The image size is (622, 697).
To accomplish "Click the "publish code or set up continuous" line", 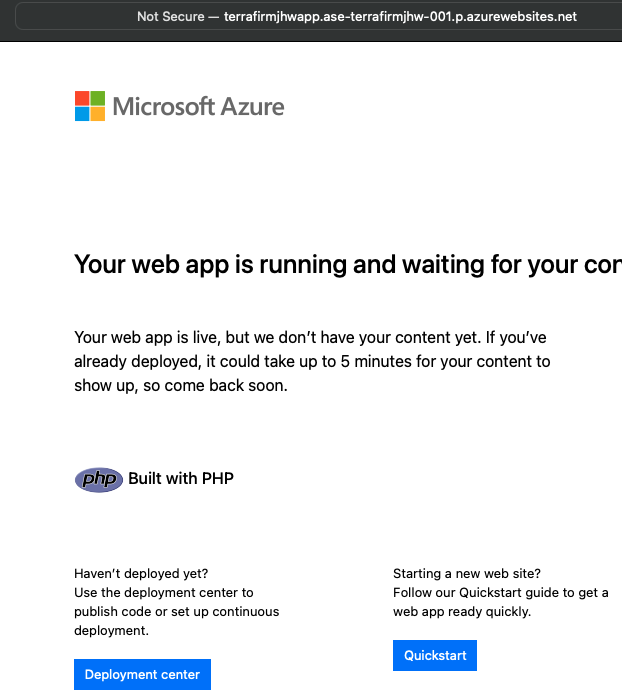I will pos(176,611).
